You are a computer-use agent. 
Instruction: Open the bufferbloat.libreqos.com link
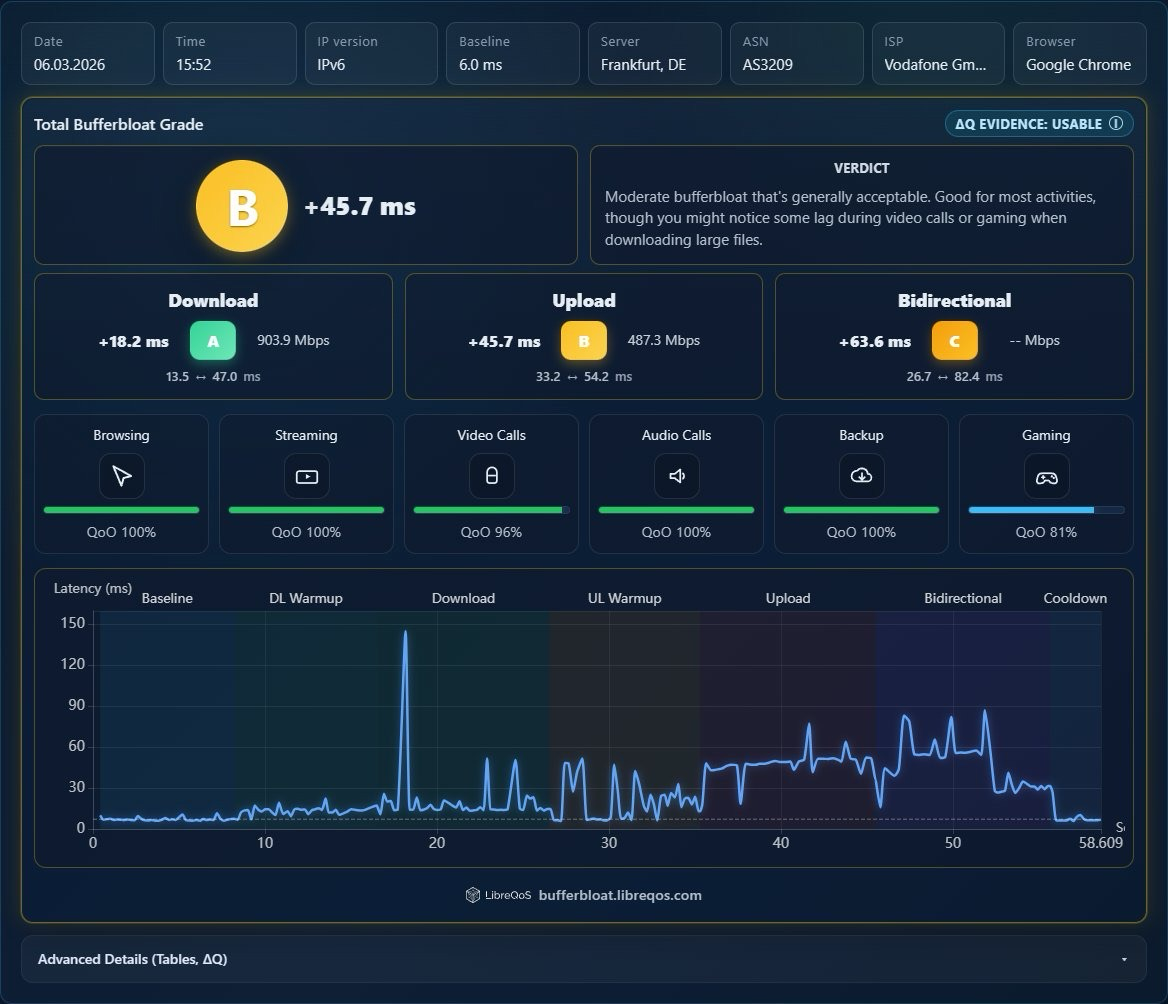tap(620, 895)
